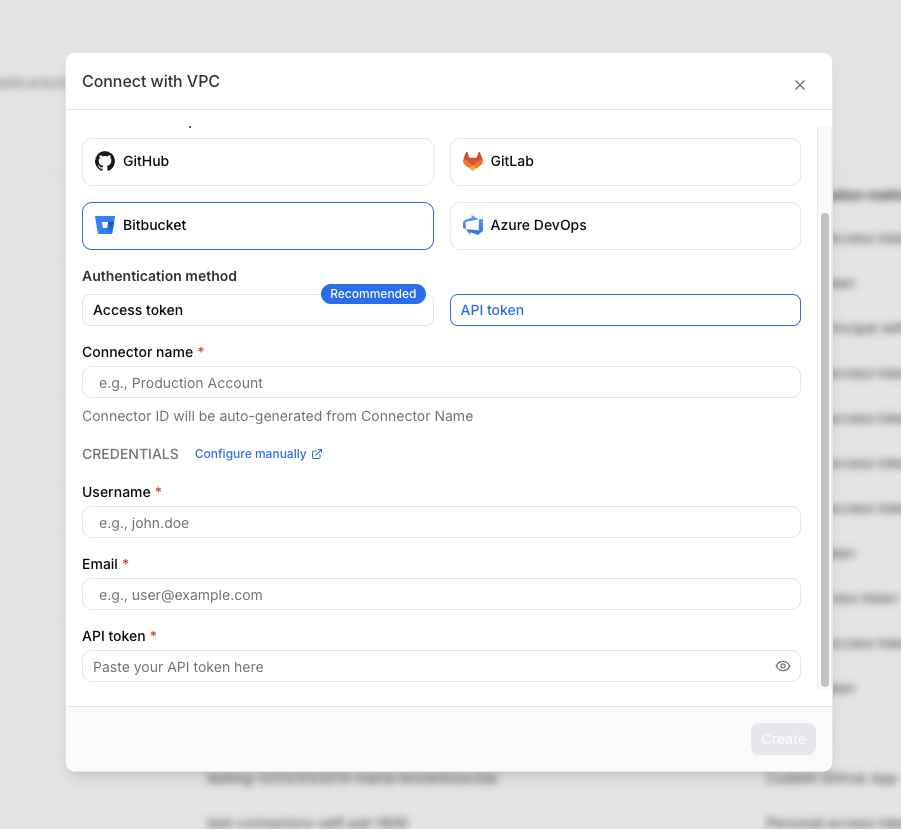Click the CREDENTIALS section heading

(130, 454)
